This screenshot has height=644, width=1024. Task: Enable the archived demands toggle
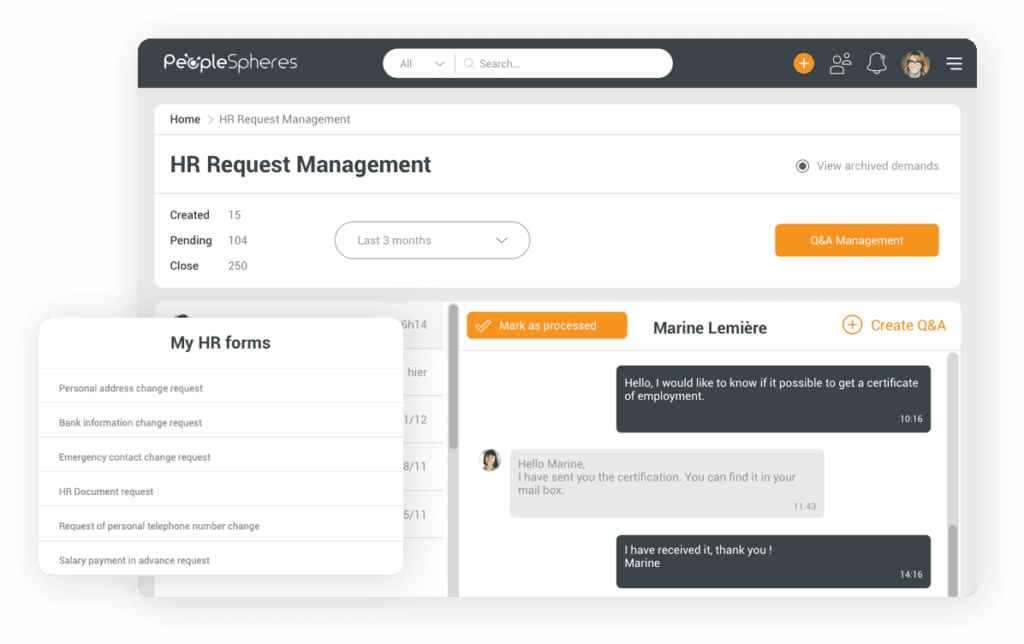[x=803, y=166]
